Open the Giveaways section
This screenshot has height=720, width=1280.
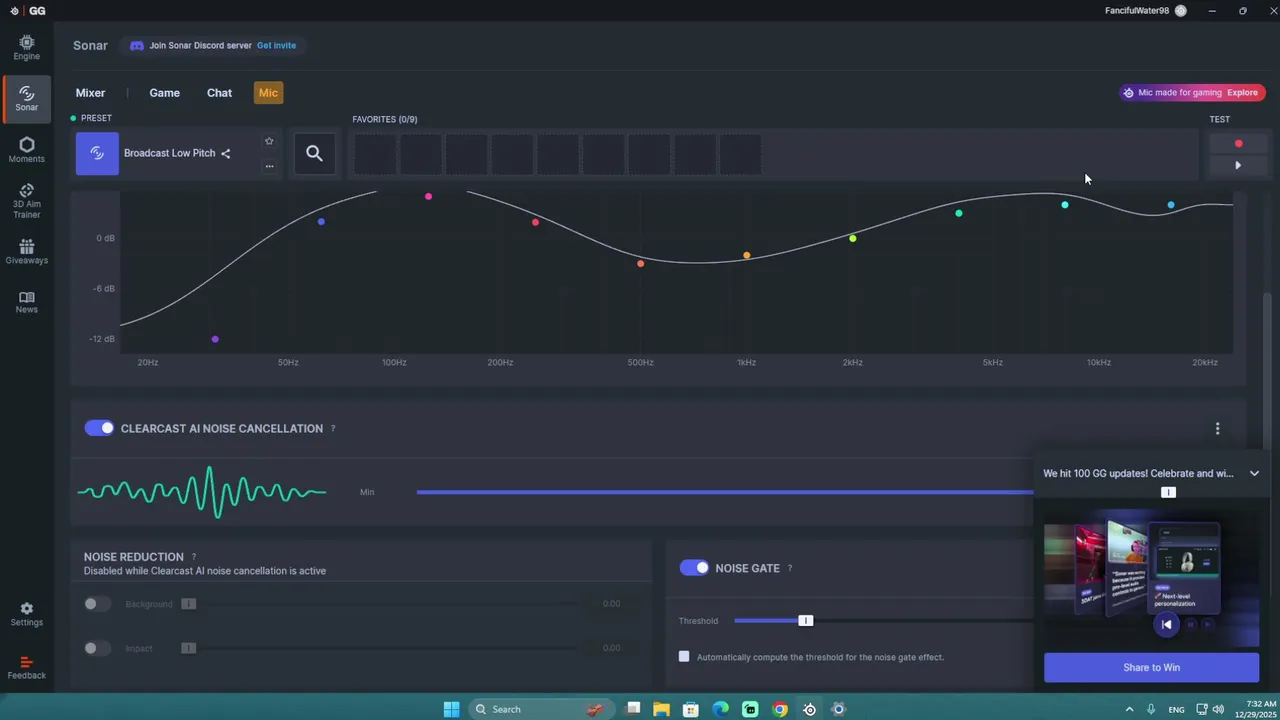coord(26,252)
